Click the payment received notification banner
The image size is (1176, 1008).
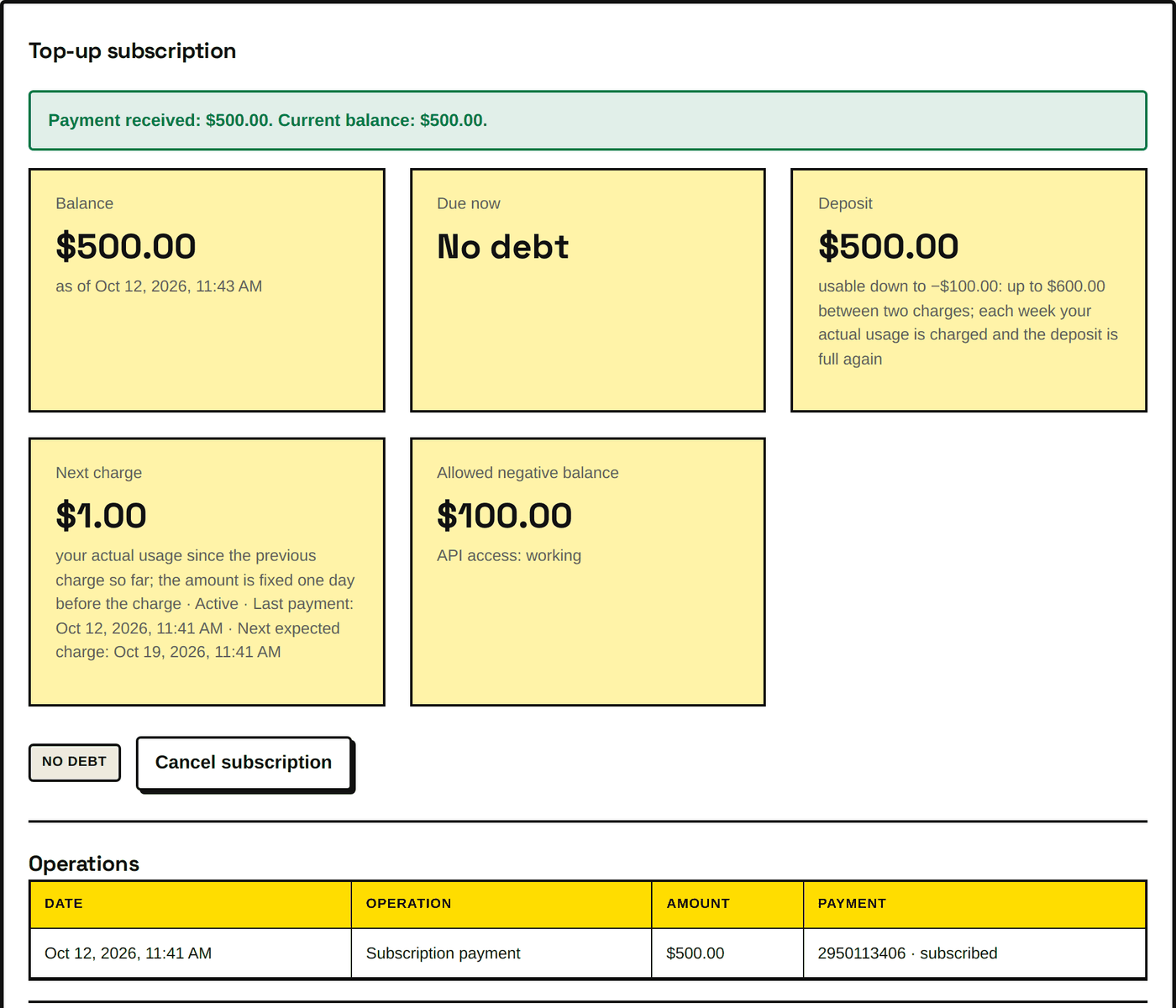(x=588, y=120)
